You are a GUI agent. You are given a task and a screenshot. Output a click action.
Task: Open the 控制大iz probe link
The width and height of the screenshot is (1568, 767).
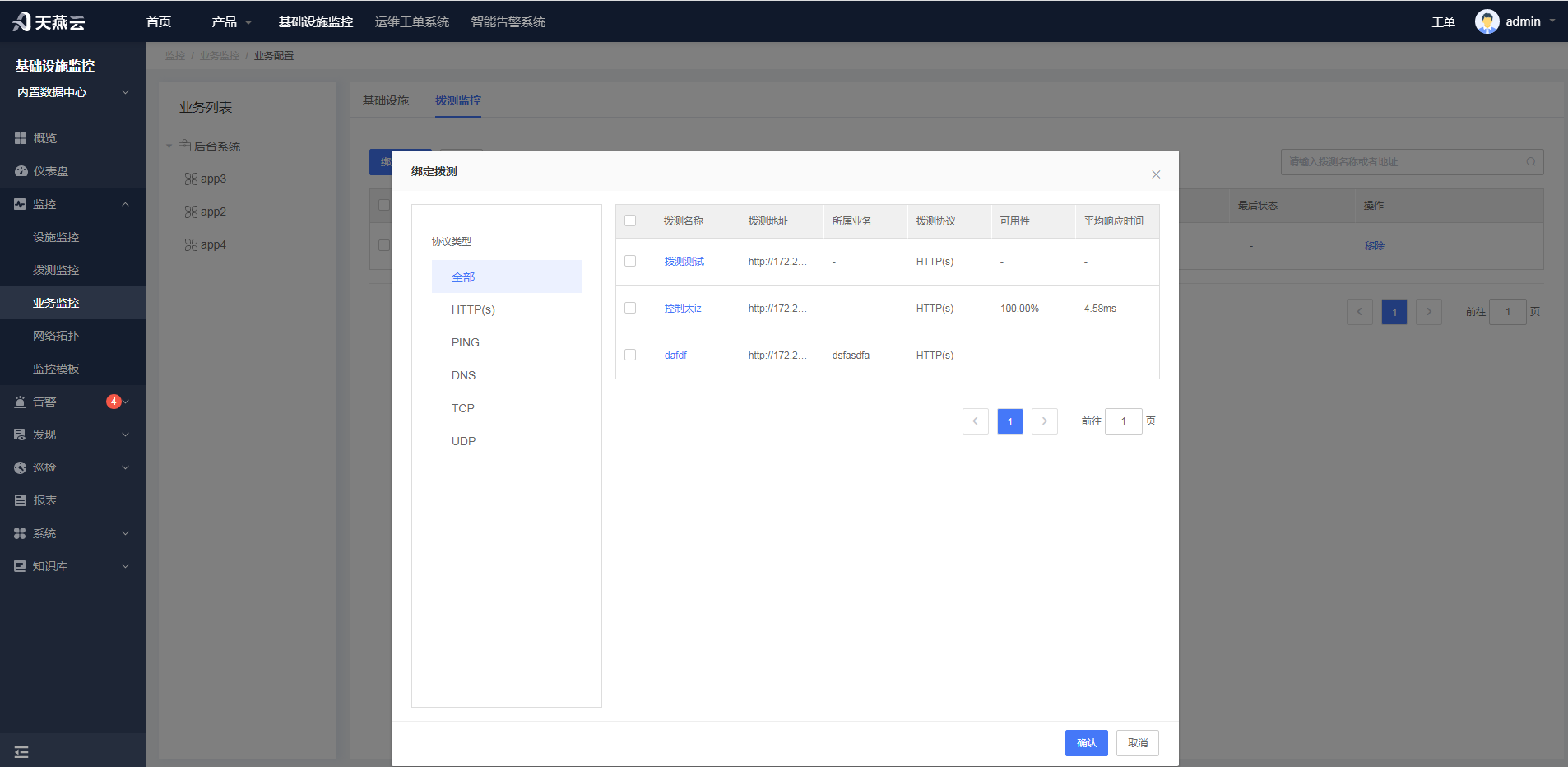click(x=683, y=309)
